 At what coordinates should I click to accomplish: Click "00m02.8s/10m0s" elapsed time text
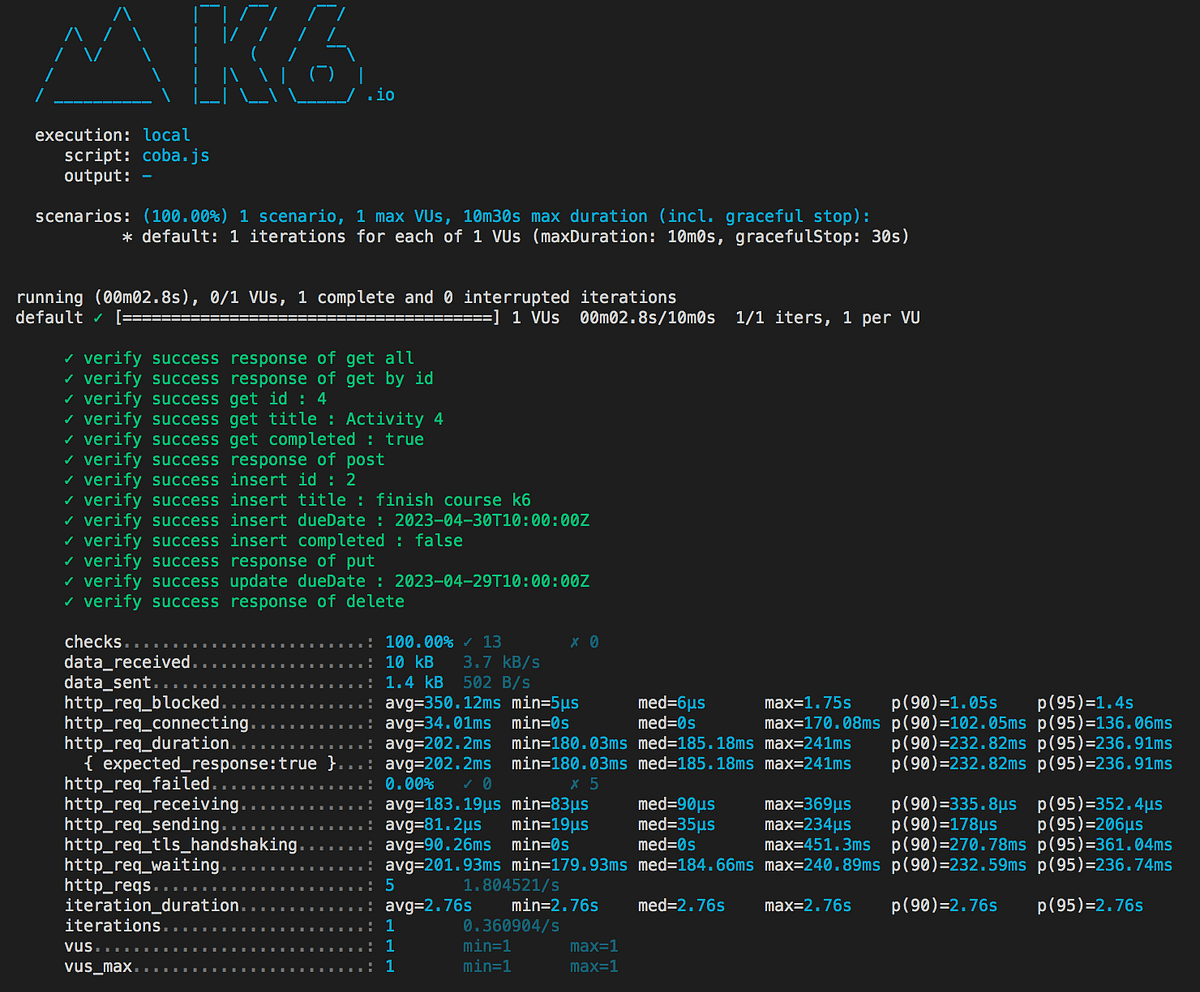pyautogui.click(x=648, y=318)
